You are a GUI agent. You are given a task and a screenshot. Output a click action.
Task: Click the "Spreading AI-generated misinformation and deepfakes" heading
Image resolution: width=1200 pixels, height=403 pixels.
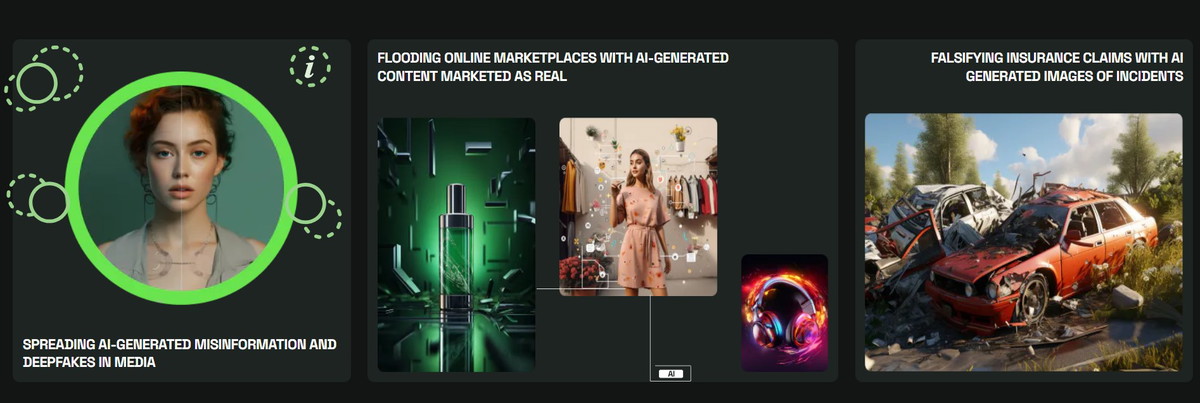179,353
